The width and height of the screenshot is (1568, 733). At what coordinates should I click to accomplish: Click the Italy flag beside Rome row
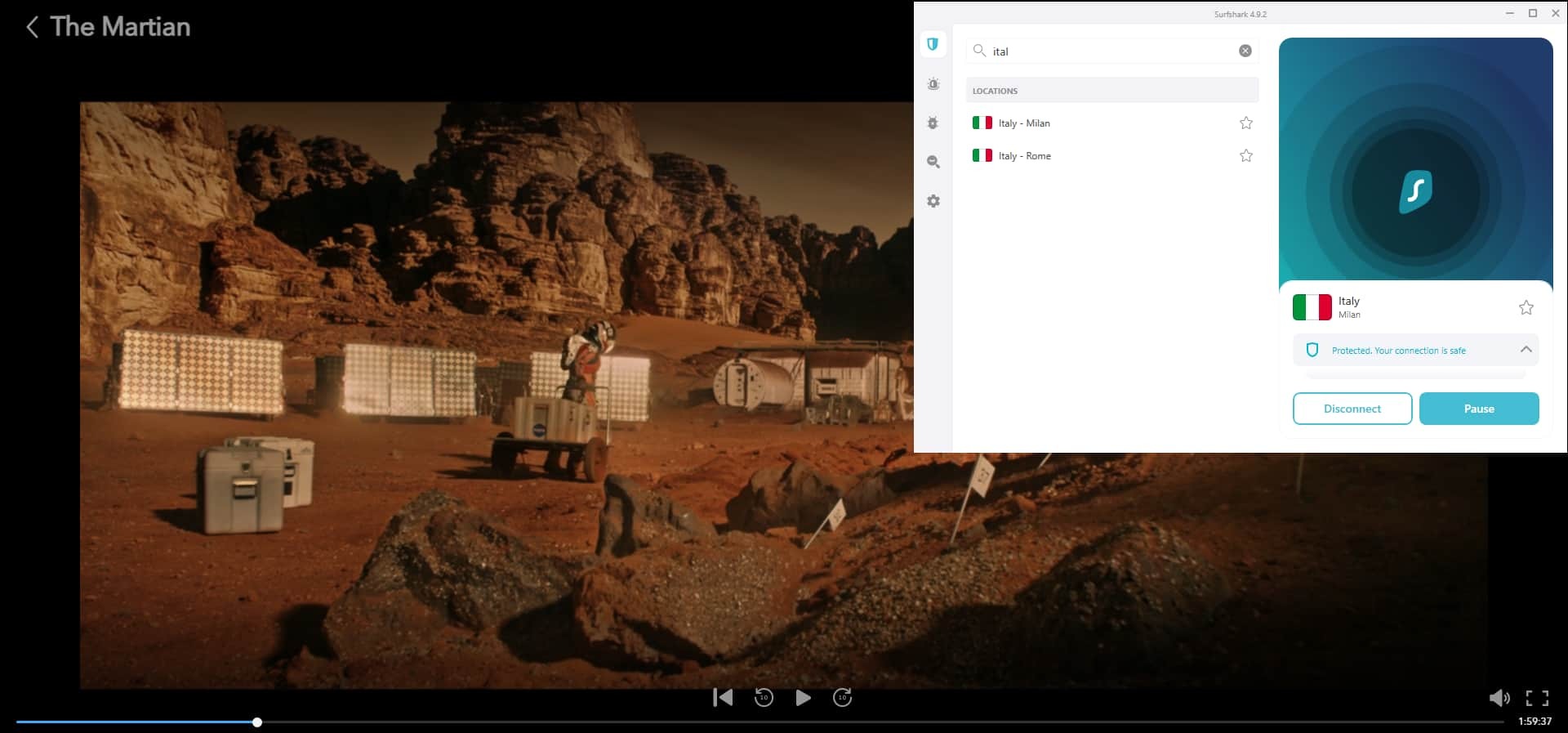(982, 155)
